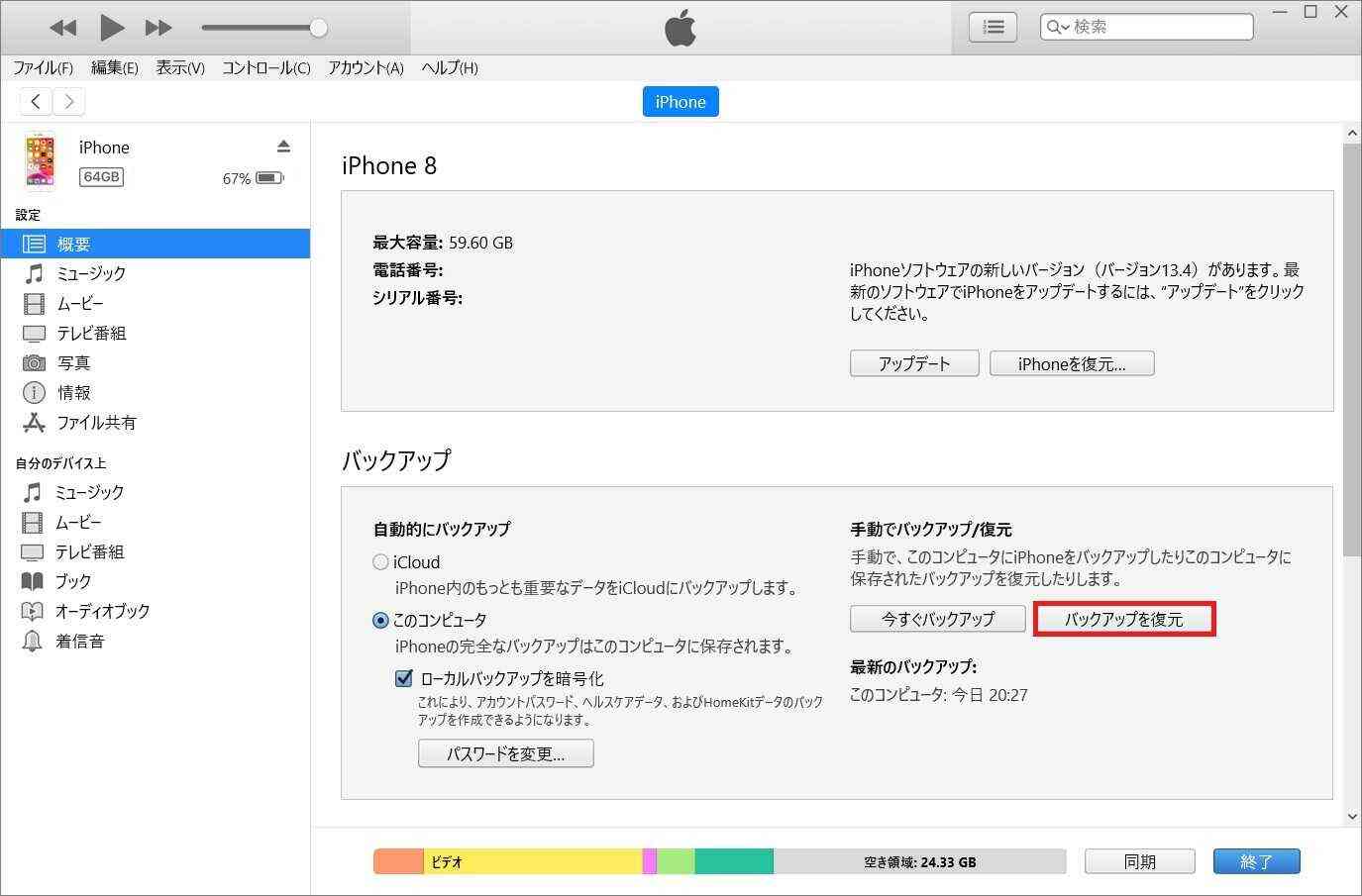Select 概要 in settings sidebar
The width and height of the screenshot is (1362, 896).
(x=156, y=244)
